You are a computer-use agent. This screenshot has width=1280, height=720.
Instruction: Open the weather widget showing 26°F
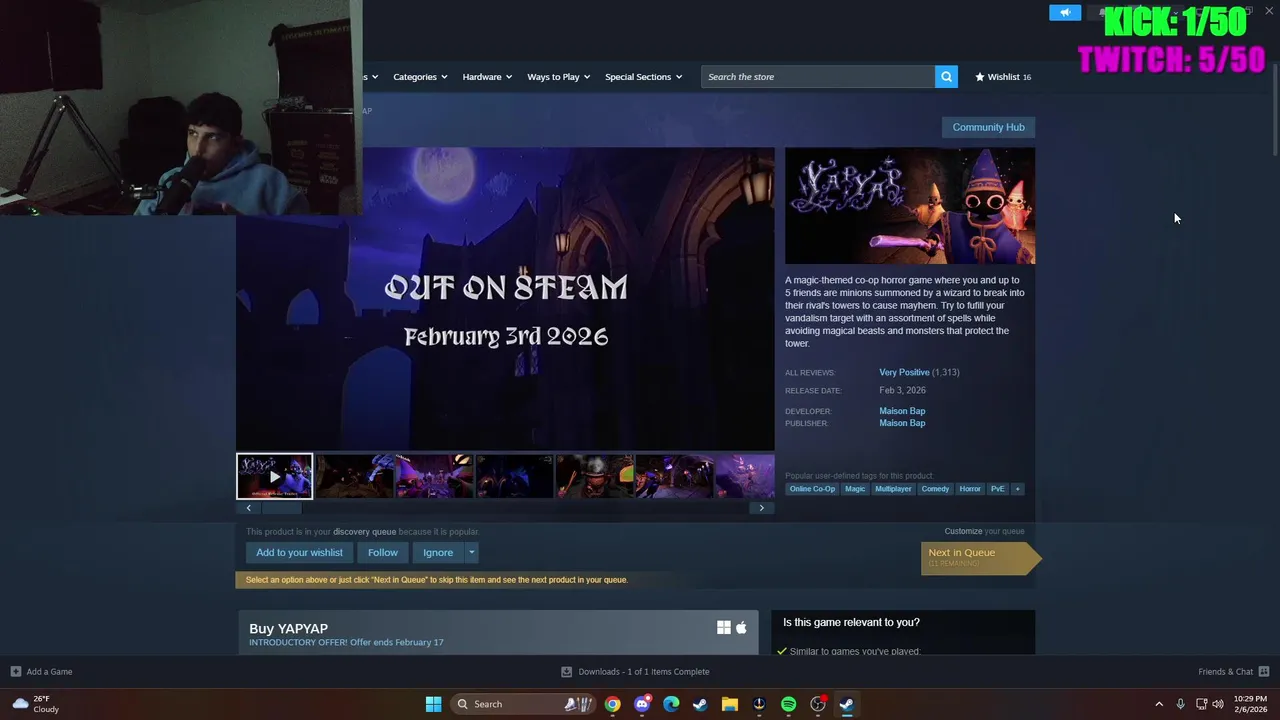point(36,704)
